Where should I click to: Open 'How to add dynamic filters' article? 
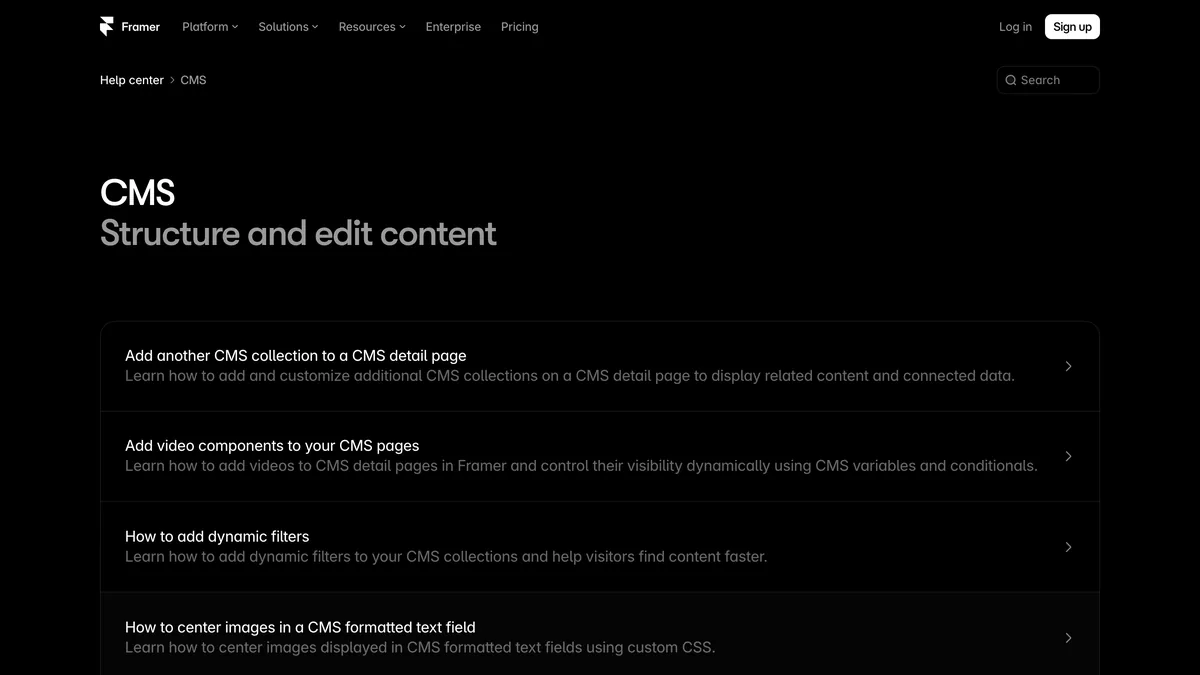coord(600,547)
